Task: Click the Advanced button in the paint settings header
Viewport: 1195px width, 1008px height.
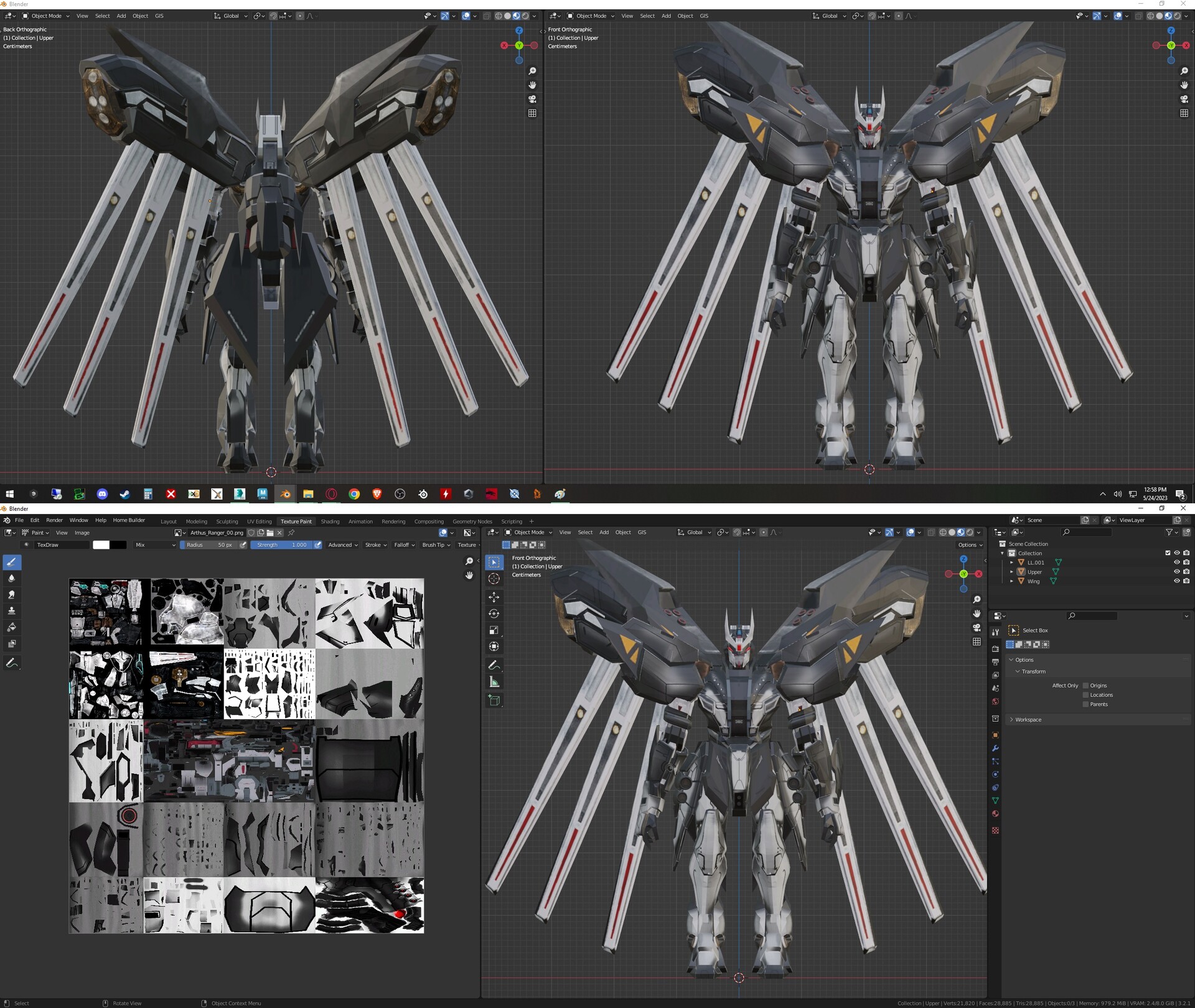Action: pos(341,544)
